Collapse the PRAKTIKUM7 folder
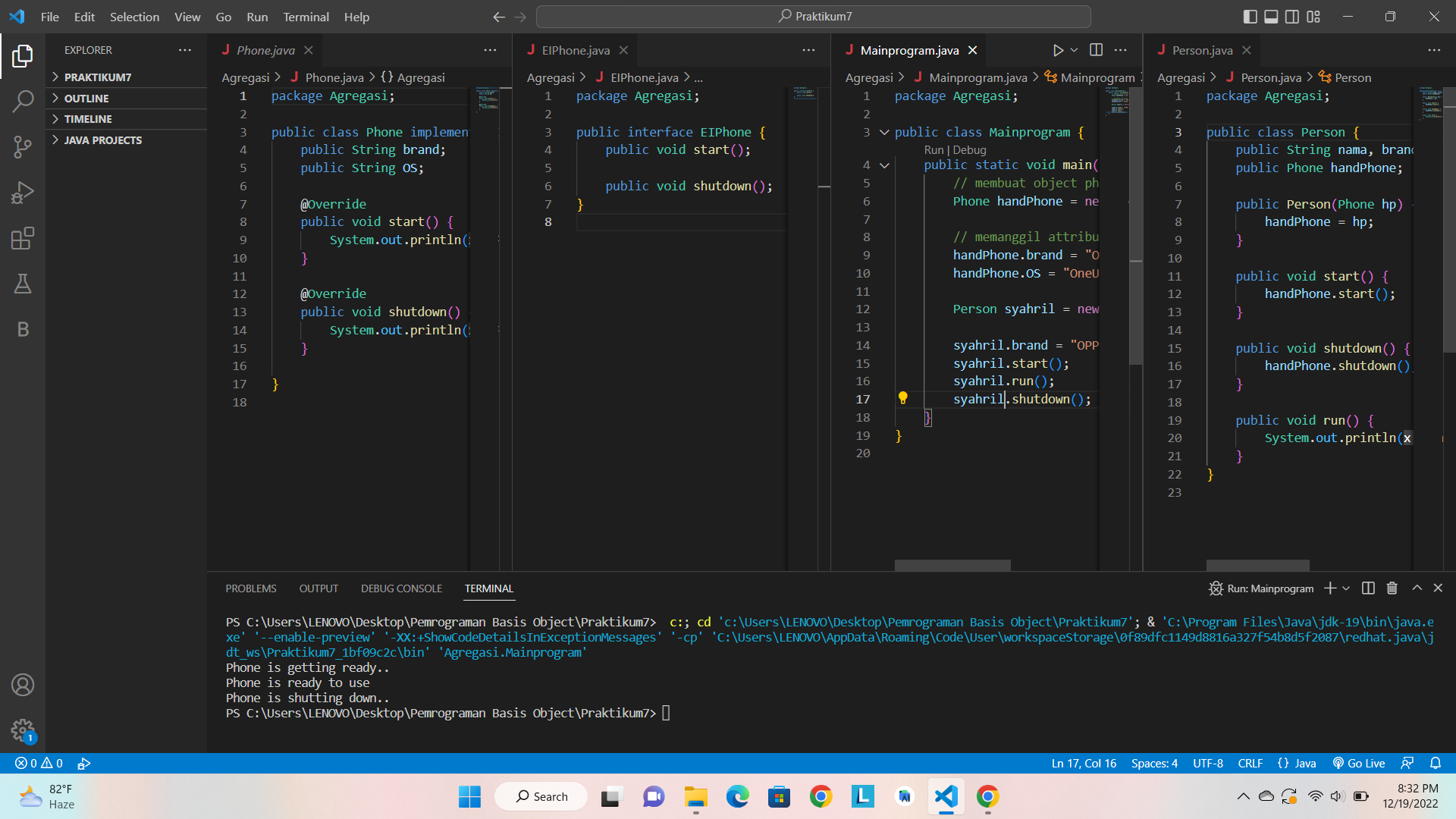 point(92,77)
